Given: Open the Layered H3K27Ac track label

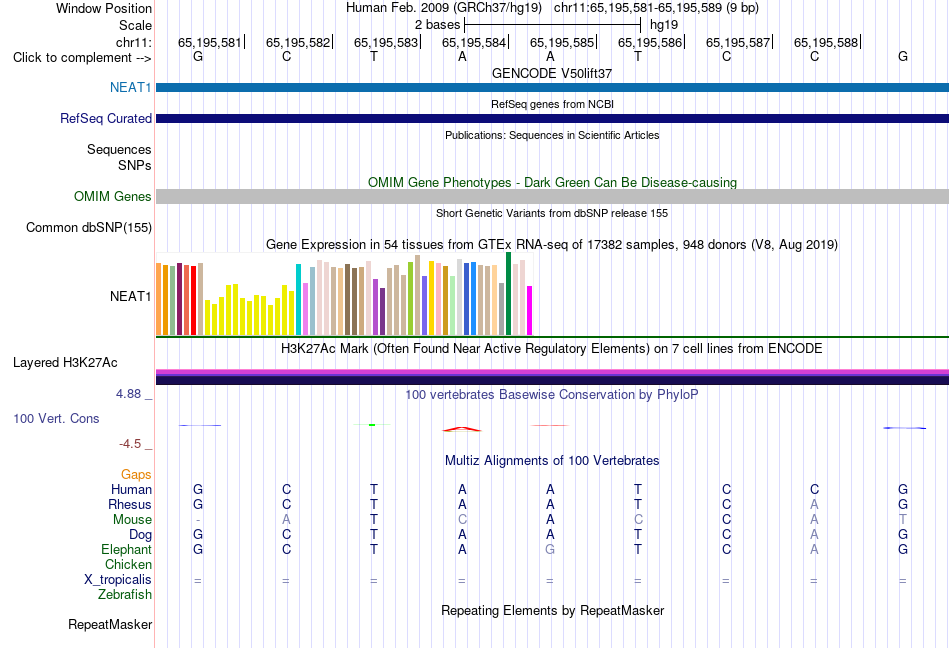Looking at the screenshot, I should coord(65,362).
